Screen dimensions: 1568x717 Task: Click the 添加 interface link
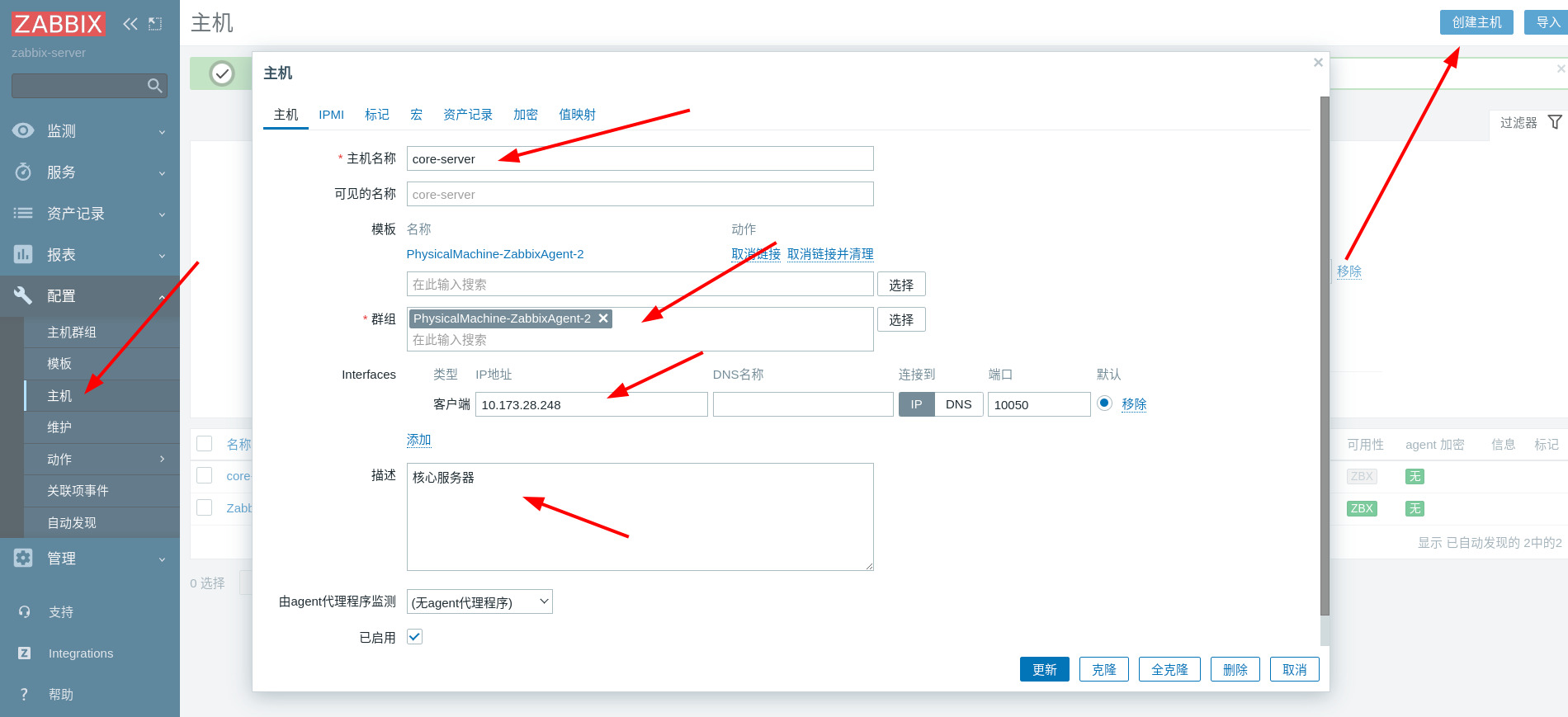pyautogui.click(x=419, y=440)
